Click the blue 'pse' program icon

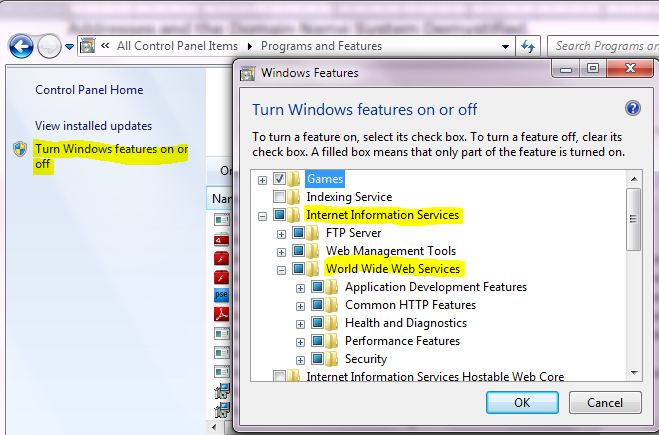pyautogui.click(x=221, y=295)
